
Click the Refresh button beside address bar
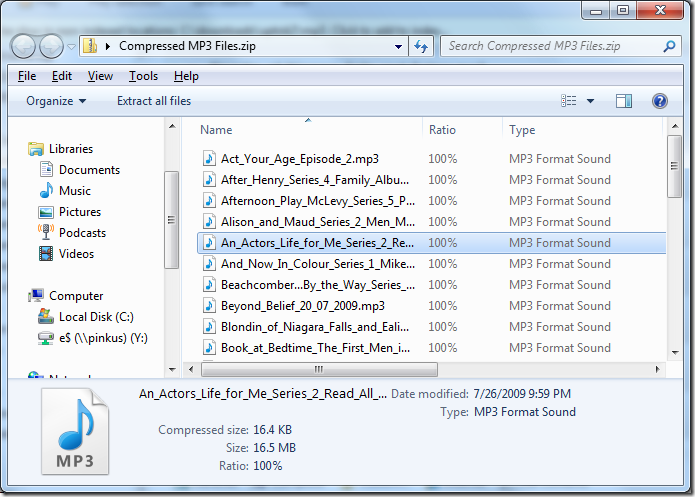(421, 46)
